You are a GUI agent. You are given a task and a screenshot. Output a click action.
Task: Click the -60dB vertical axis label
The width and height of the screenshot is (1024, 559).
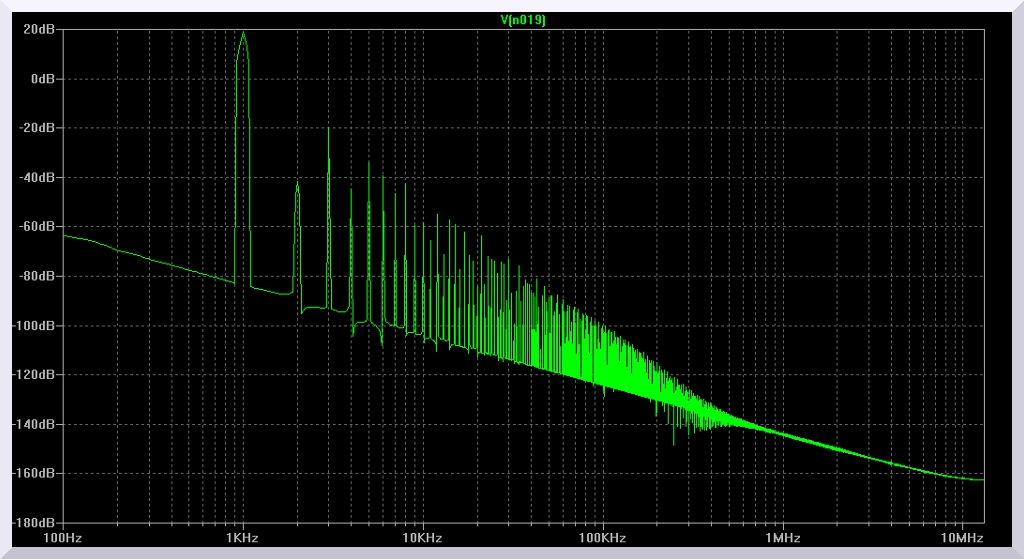coord(36,226)
